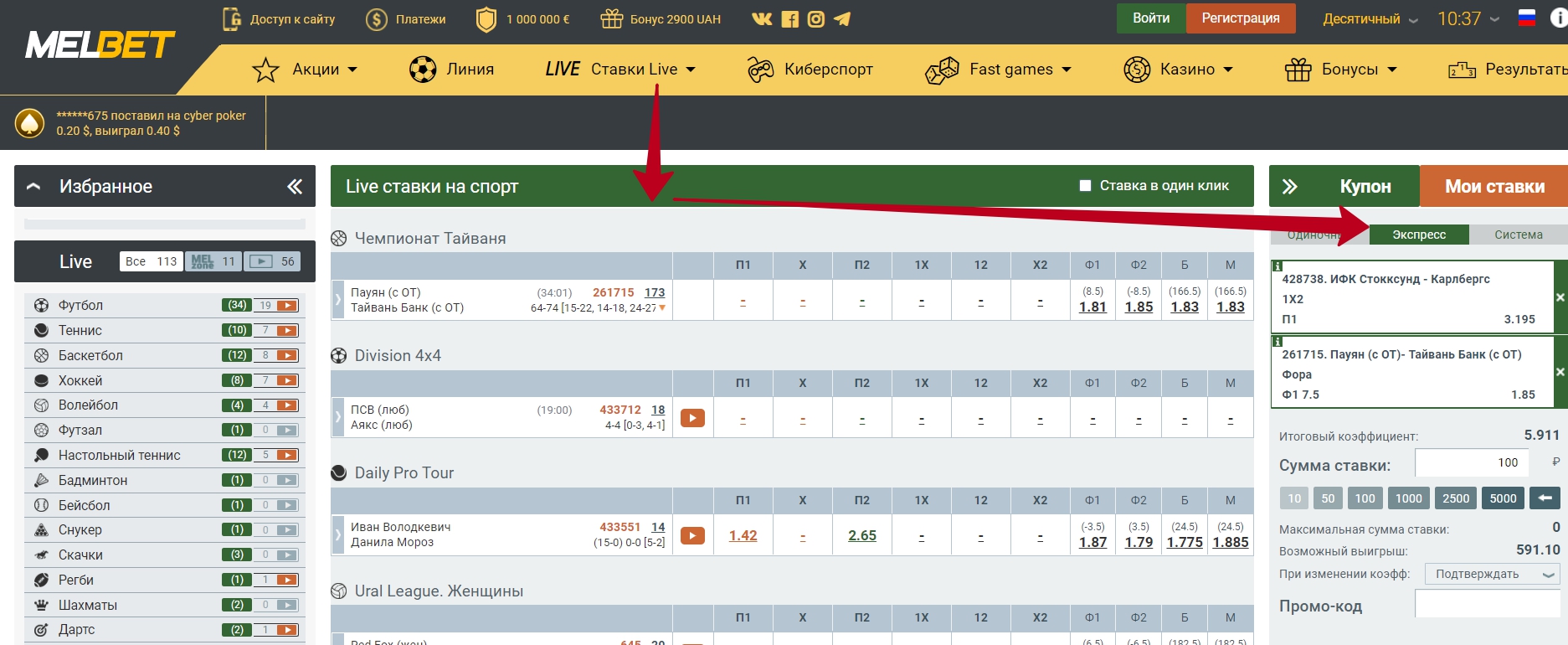Set stake with the 5000 quick button
This screenshot has width=1568, height=645.
pyautogui.click(x=1503, y=498)
